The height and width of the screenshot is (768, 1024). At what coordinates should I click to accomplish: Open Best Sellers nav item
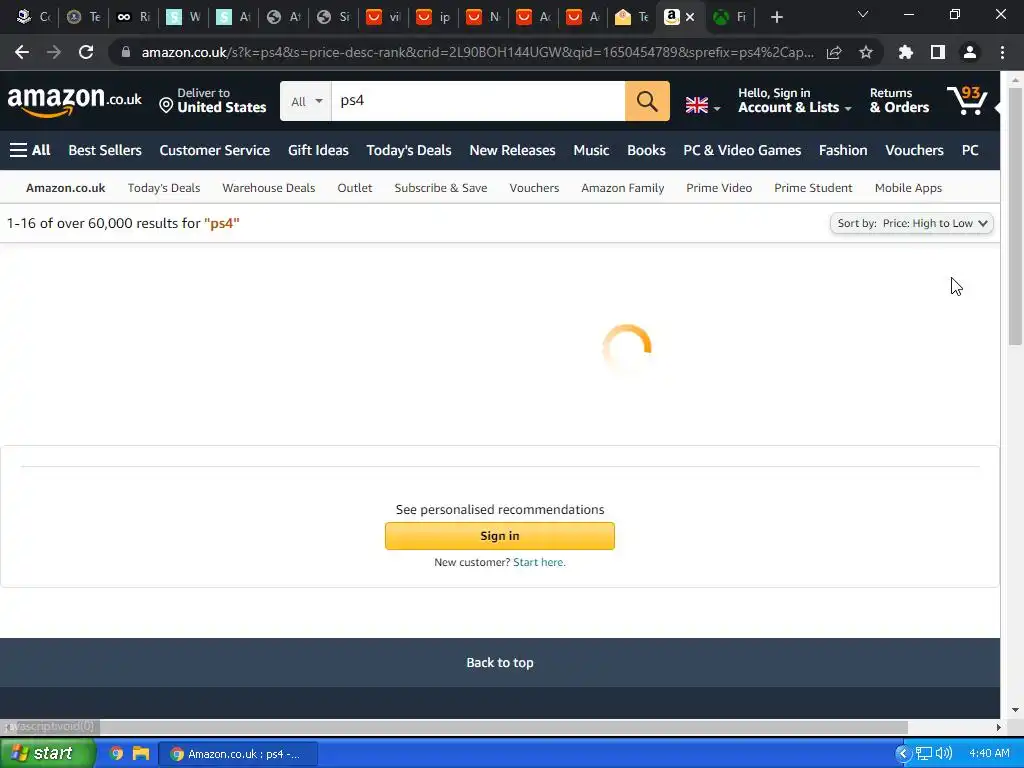point(105,150)
